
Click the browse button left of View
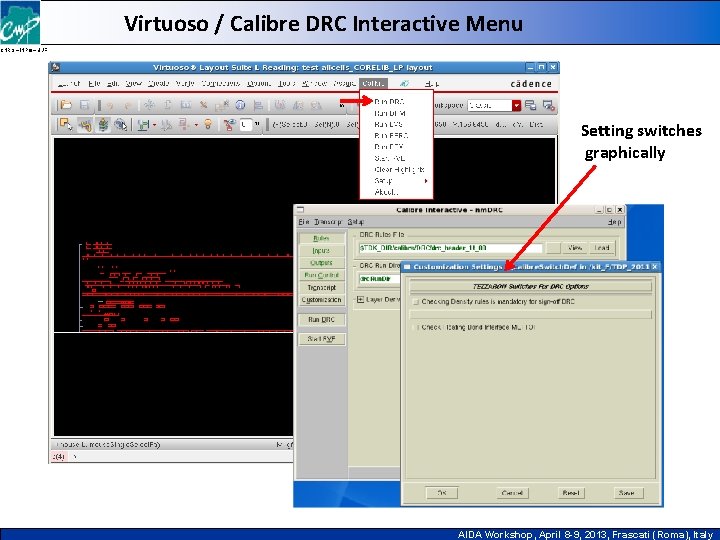click(554, 248)
